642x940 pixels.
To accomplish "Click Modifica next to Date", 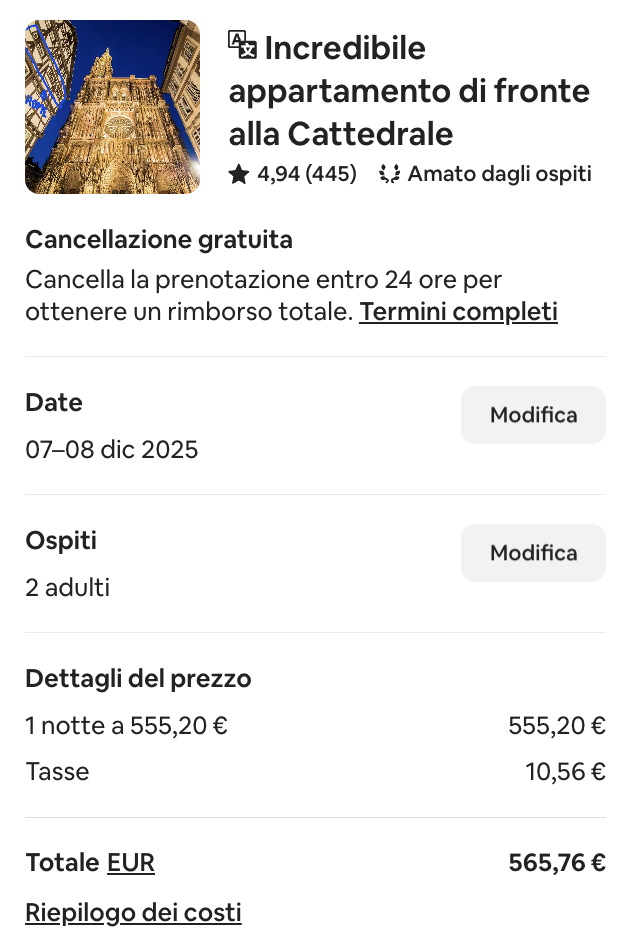I will pyautogui.click(x=533, y=414).
